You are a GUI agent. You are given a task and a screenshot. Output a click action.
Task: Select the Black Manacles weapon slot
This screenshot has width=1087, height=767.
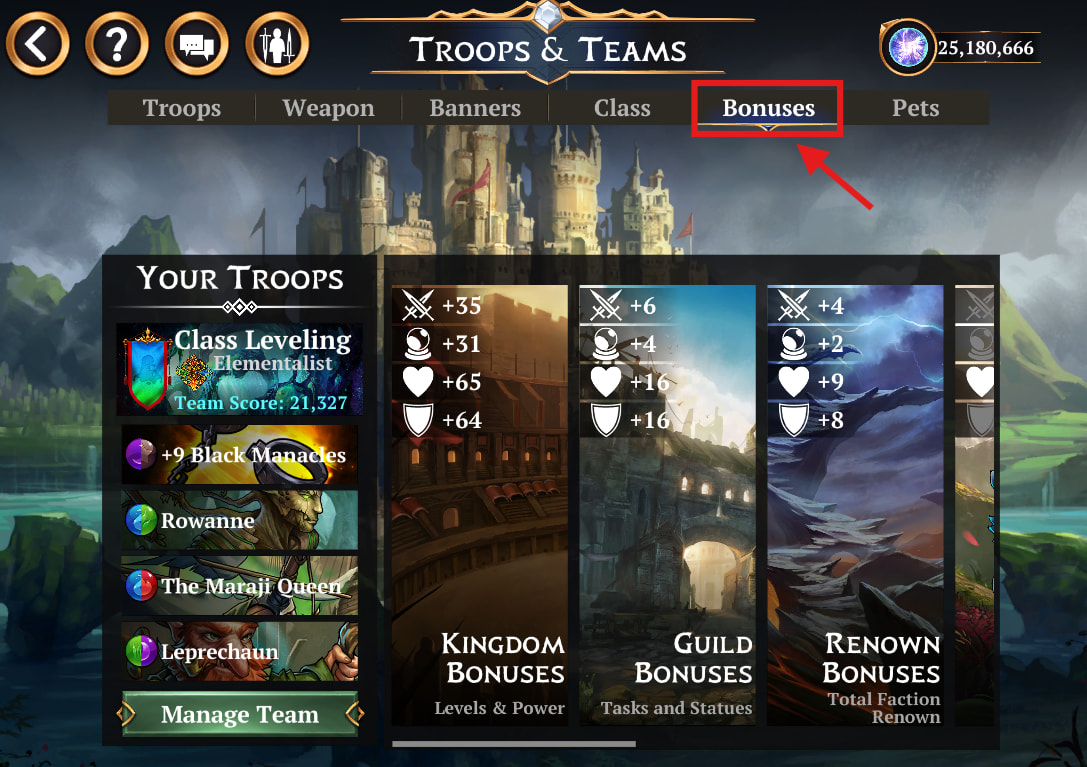coord(240,455)
